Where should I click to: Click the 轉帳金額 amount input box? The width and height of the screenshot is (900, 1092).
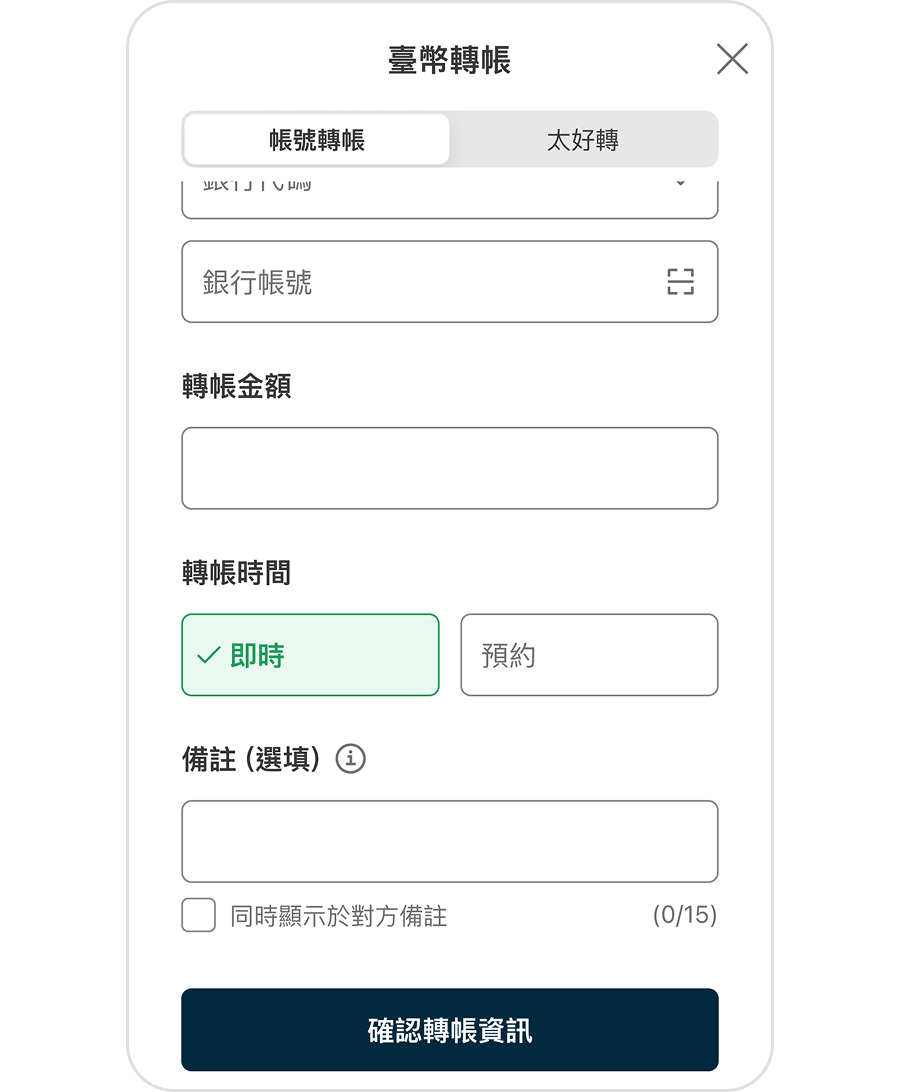click(x=449, y=468)
